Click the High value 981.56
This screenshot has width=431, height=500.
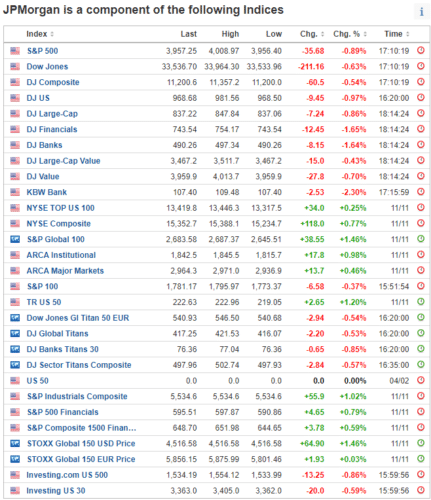227,98
